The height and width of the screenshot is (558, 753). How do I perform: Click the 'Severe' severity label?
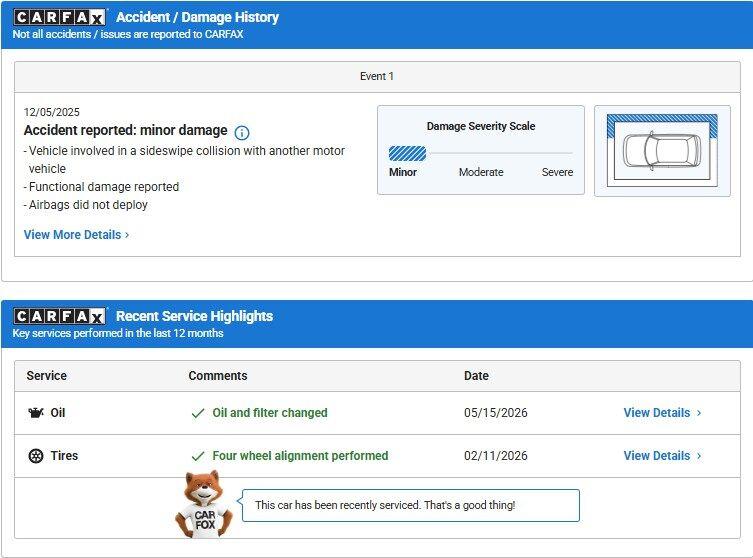tap(558, 172)
